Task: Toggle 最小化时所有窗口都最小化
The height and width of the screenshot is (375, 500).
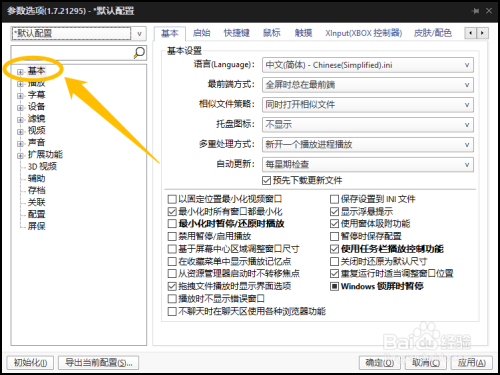Action: click(172, 212)
